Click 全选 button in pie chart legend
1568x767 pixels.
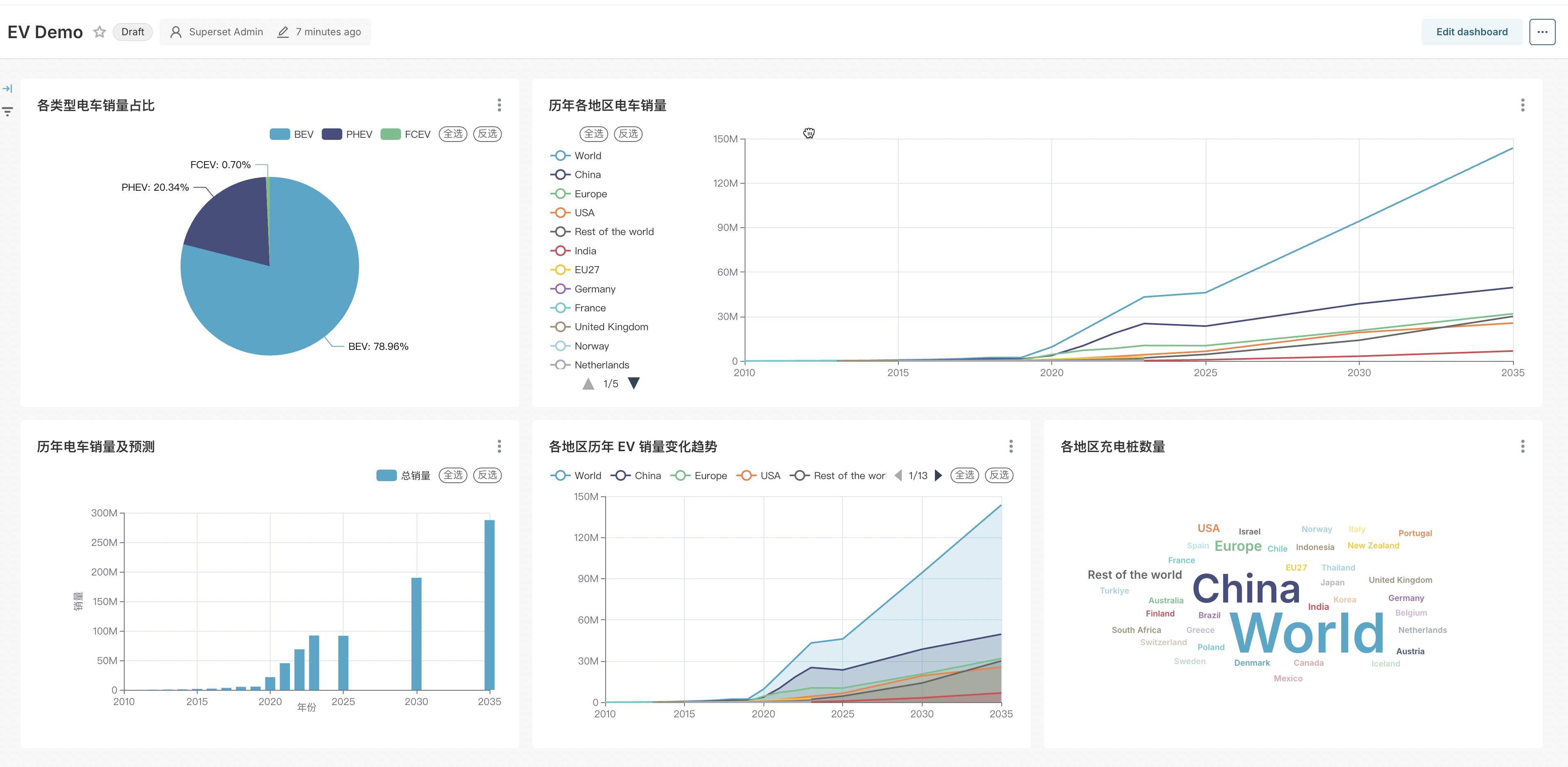(x=453, y=134)
